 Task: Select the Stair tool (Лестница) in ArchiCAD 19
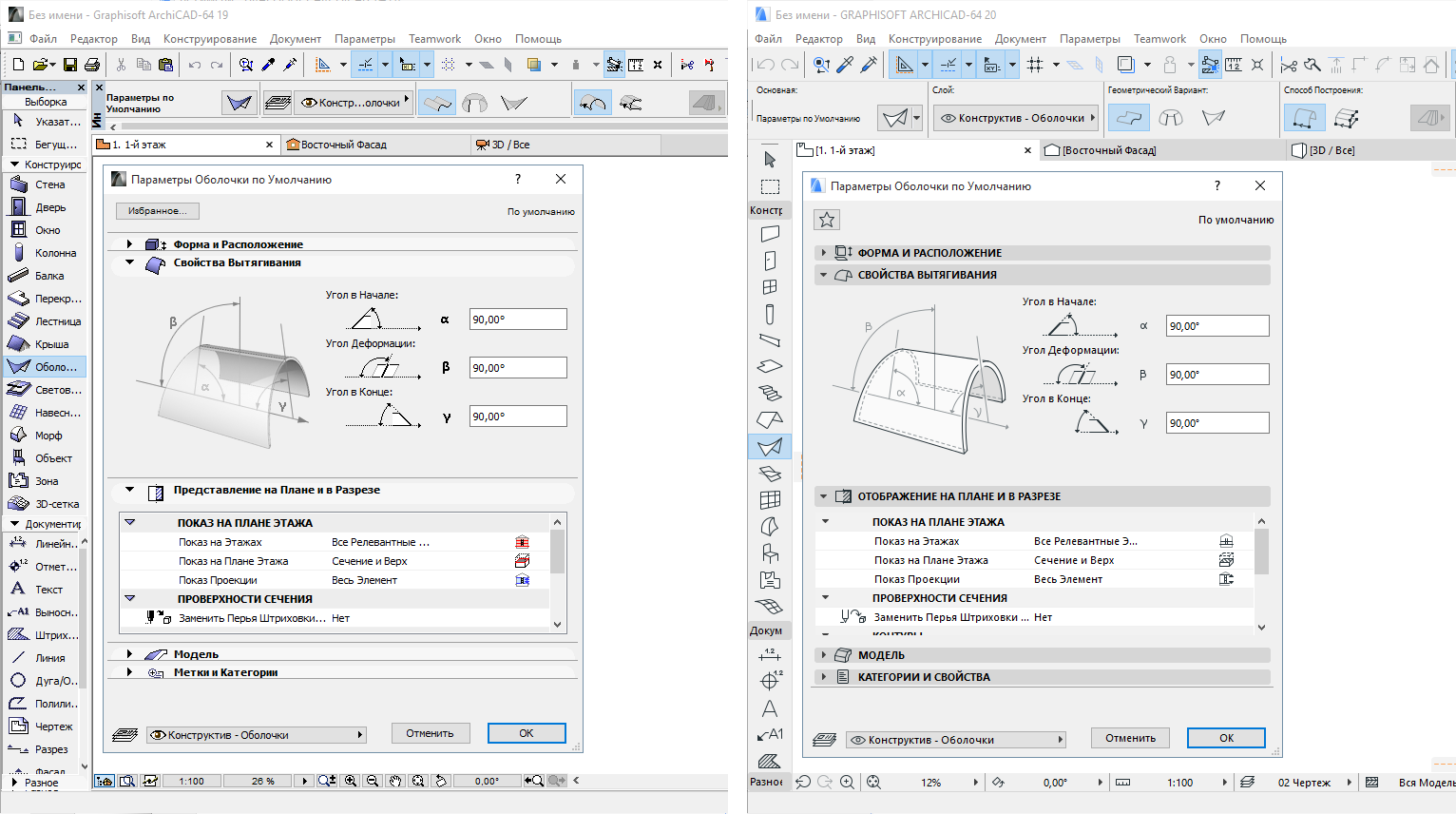tap(45, 321)
